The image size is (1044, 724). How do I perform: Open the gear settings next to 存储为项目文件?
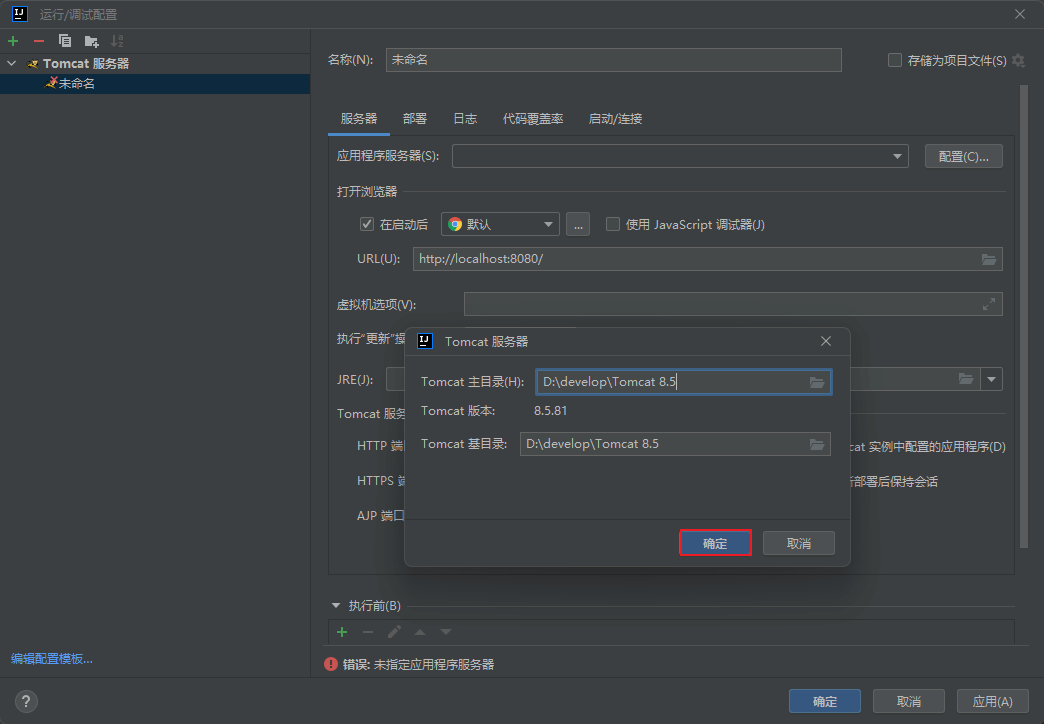coord(1019,61)
